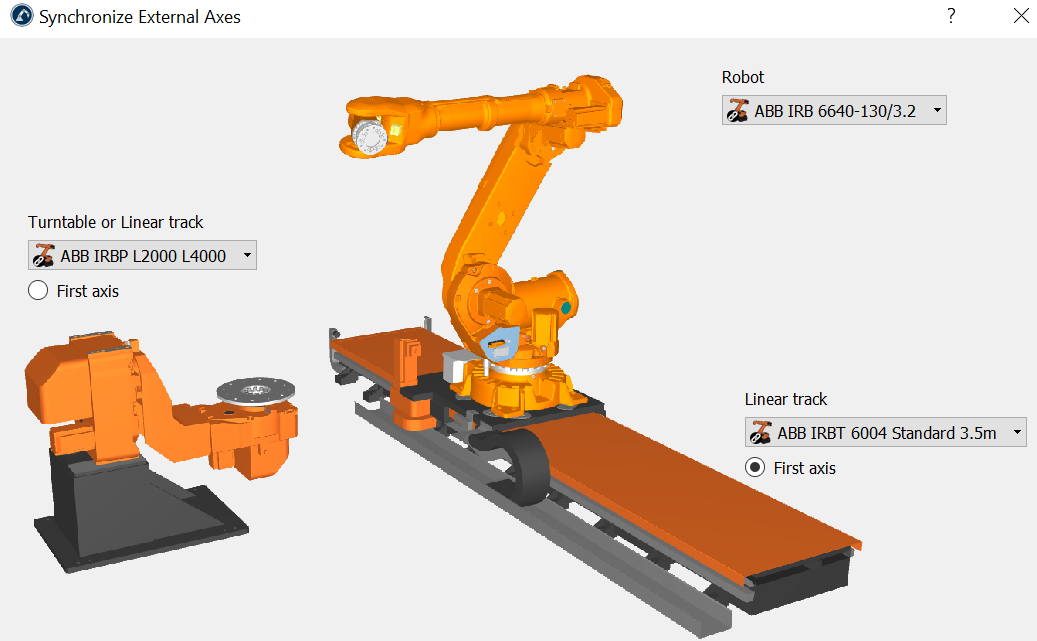Select First axis radio under Linear track dropdown

coord(756,468)
